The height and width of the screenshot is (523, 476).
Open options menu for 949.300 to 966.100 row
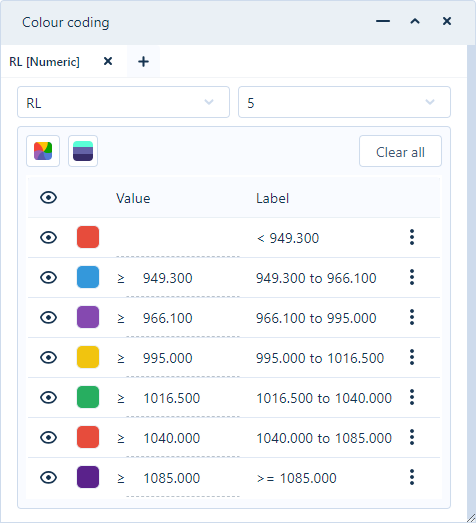[412, 278]
